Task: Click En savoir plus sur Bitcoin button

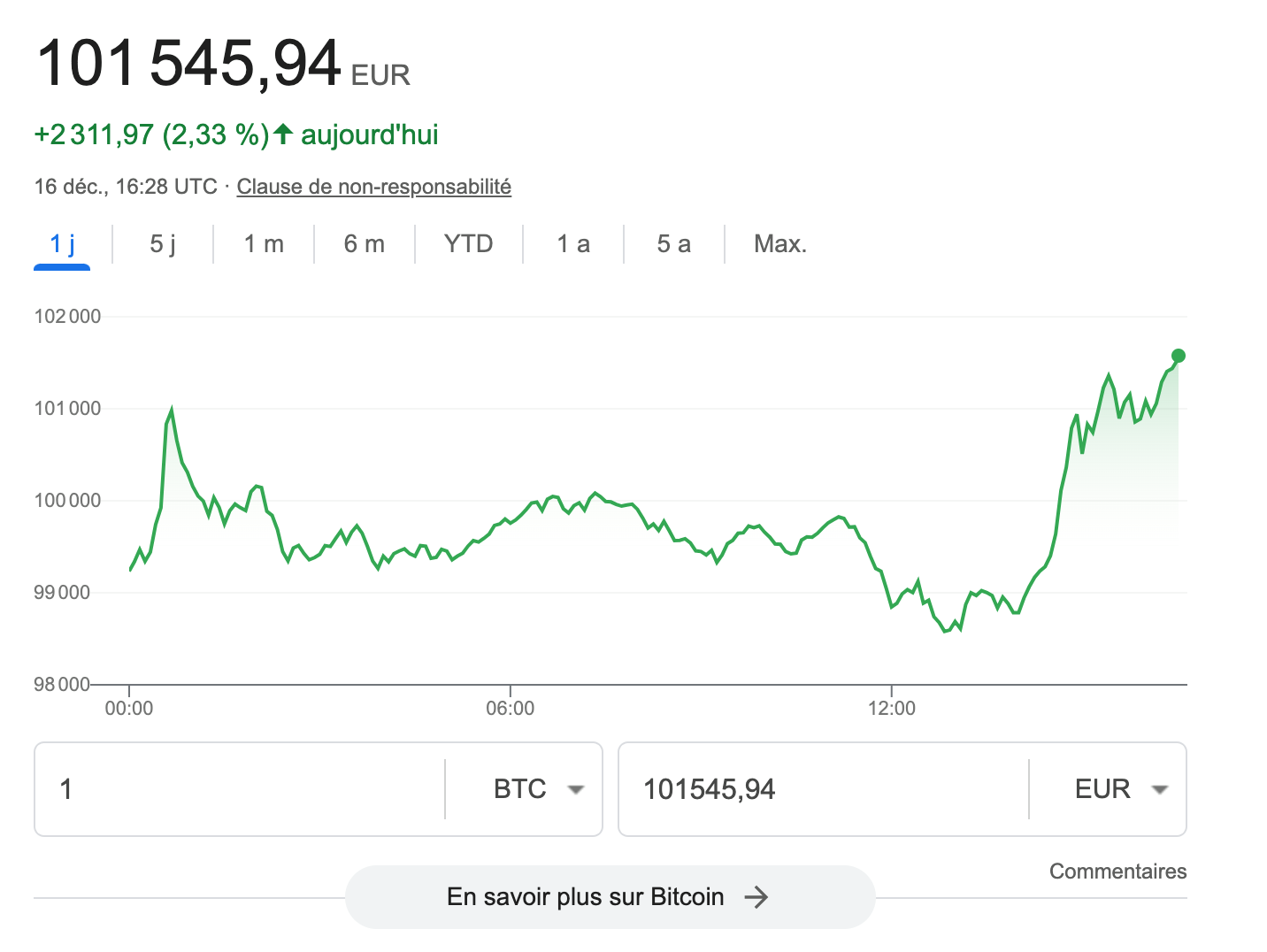Action: click(584, 897)
